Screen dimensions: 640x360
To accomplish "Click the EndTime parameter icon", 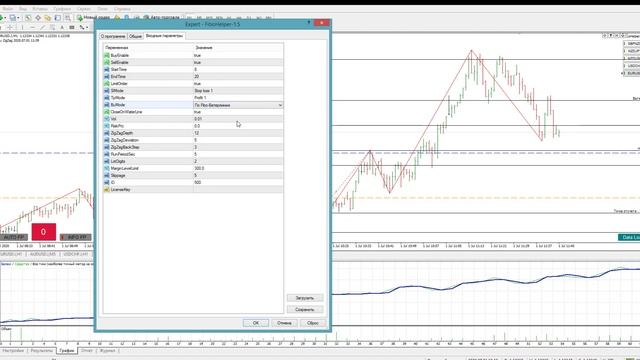I will pos(107,76).
